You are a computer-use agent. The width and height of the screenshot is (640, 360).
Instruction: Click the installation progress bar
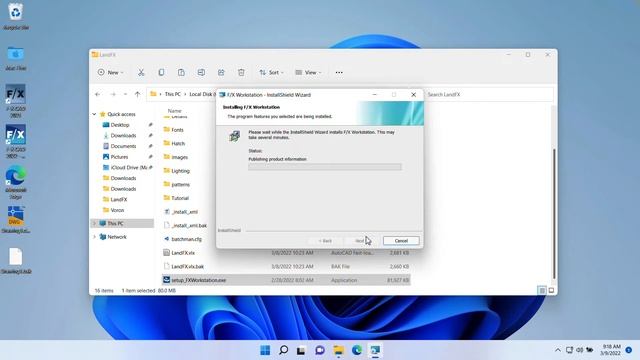click(325, 167)
